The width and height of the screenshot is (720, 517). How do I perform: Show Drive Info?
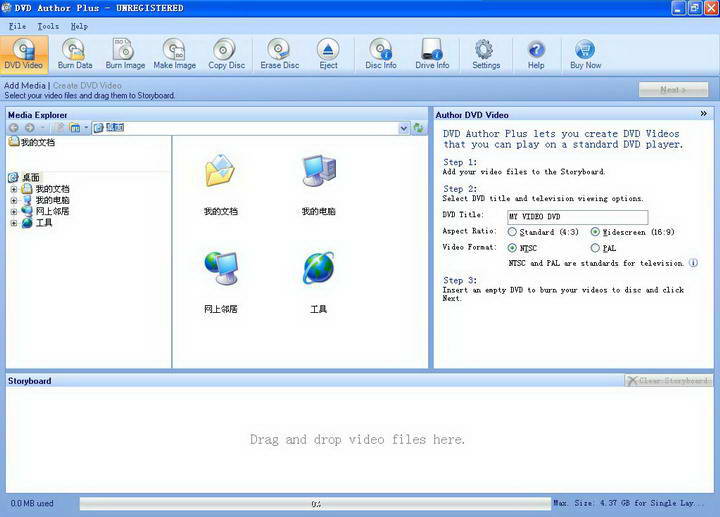click(432, 54)
